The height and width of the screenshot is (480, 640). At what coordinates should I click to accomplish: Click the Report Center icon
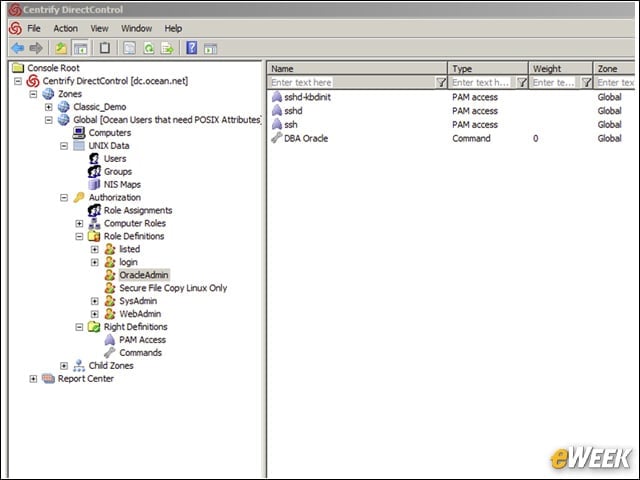pyautogui.click(x=48, y=378)
